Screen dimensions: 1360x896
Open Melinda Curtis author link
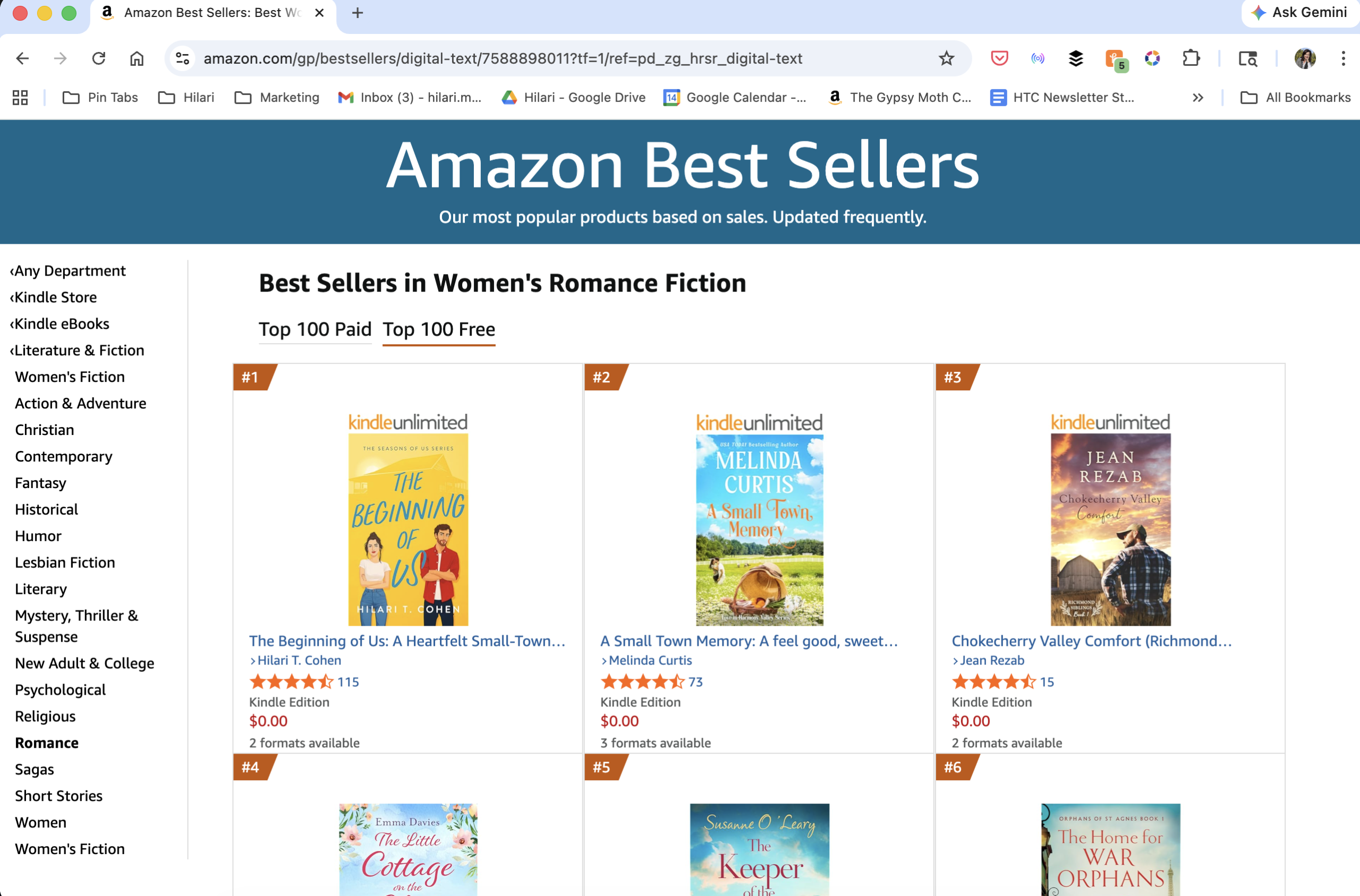(x=650, y=660)
